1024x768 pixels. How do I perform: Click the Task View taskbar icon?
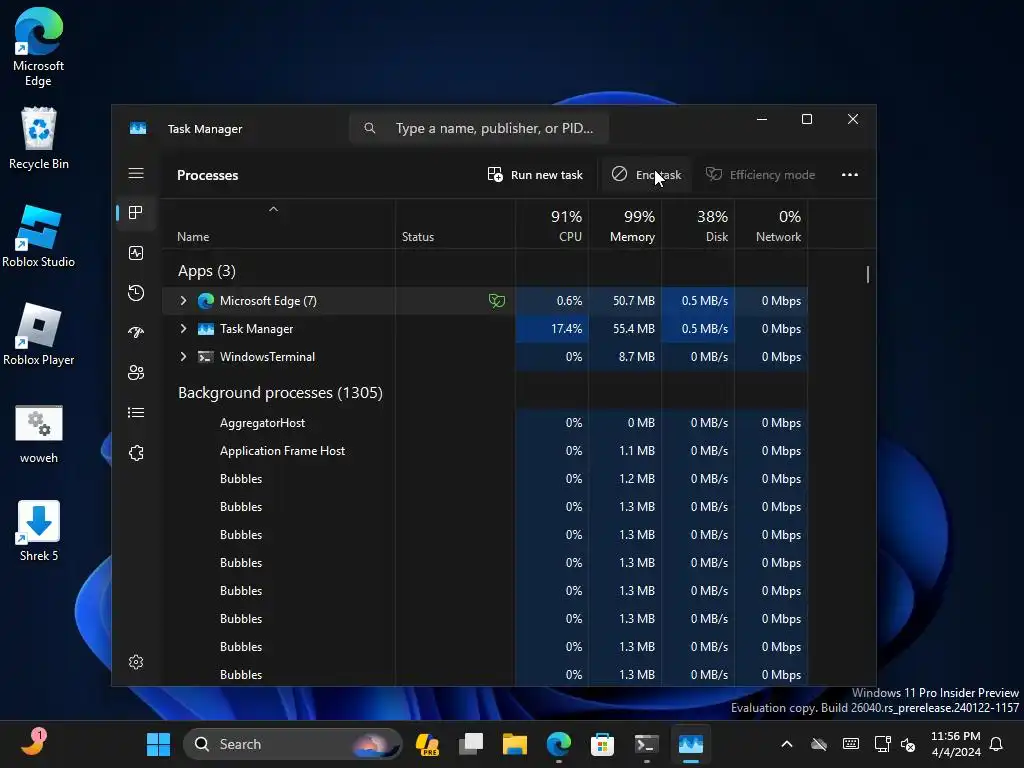471,744
